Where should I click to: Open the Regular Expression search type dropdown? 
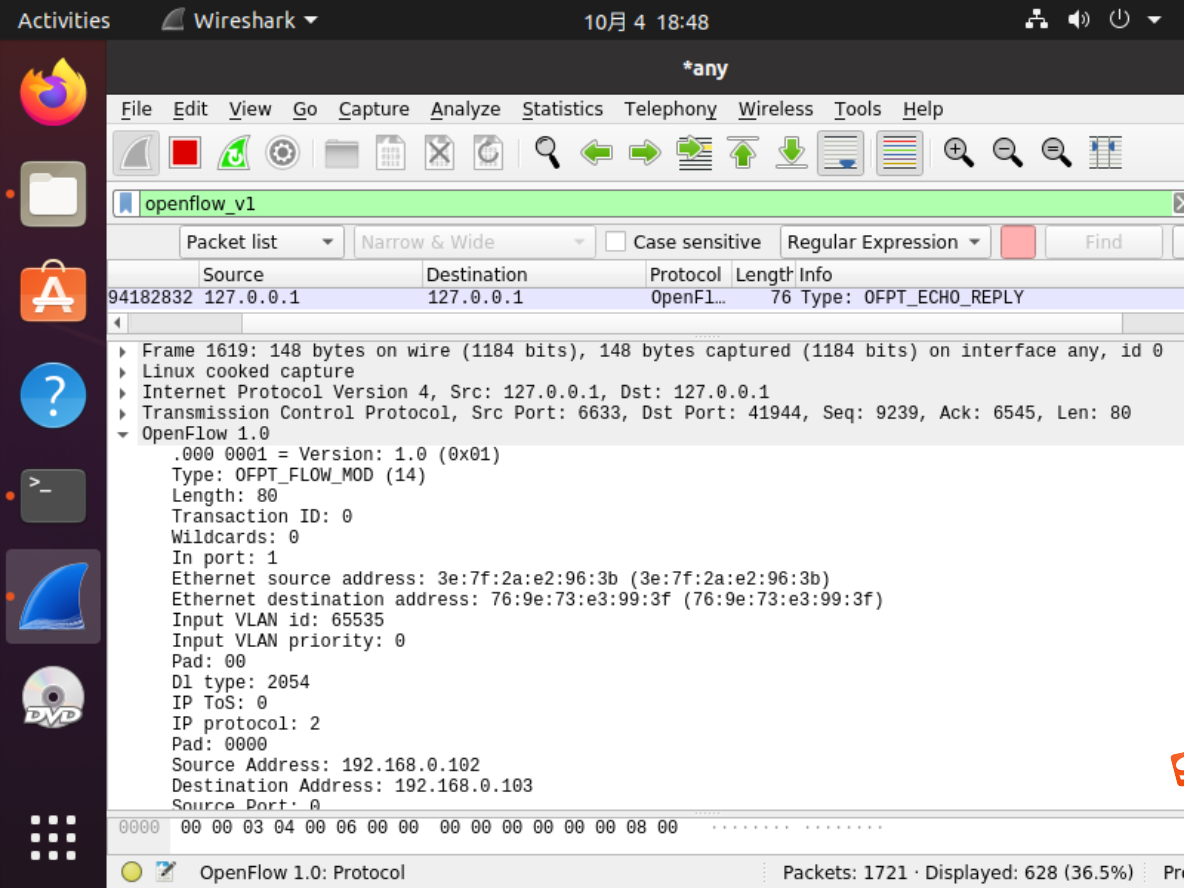[885, 242]
